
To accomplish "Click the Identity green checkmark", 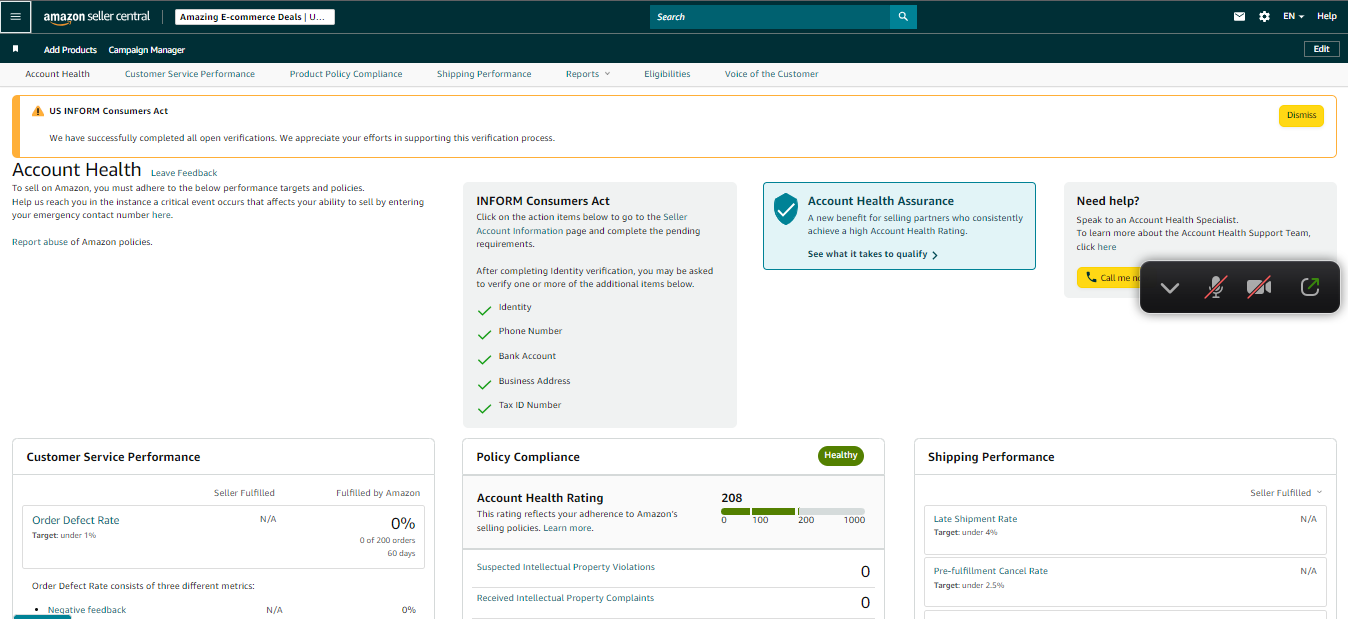I will click(485, 310).
